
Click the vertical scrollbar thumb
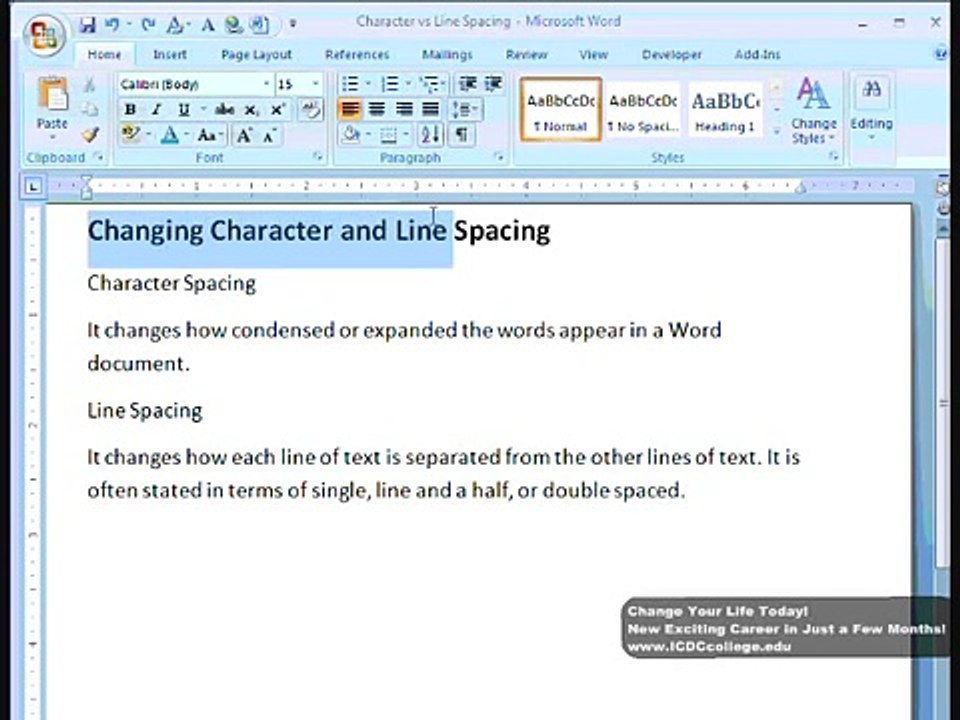click(943, 402)
